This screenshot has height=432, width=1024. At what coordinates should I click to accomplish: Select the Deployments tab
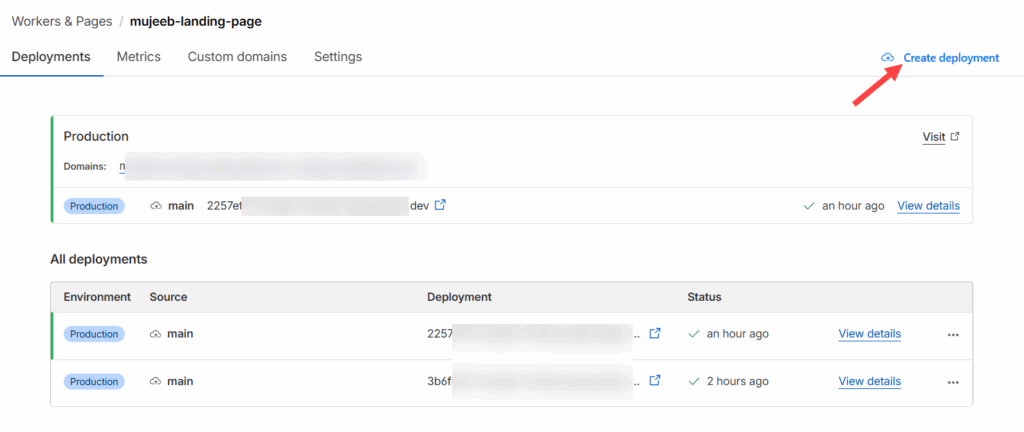coord(51,57)
